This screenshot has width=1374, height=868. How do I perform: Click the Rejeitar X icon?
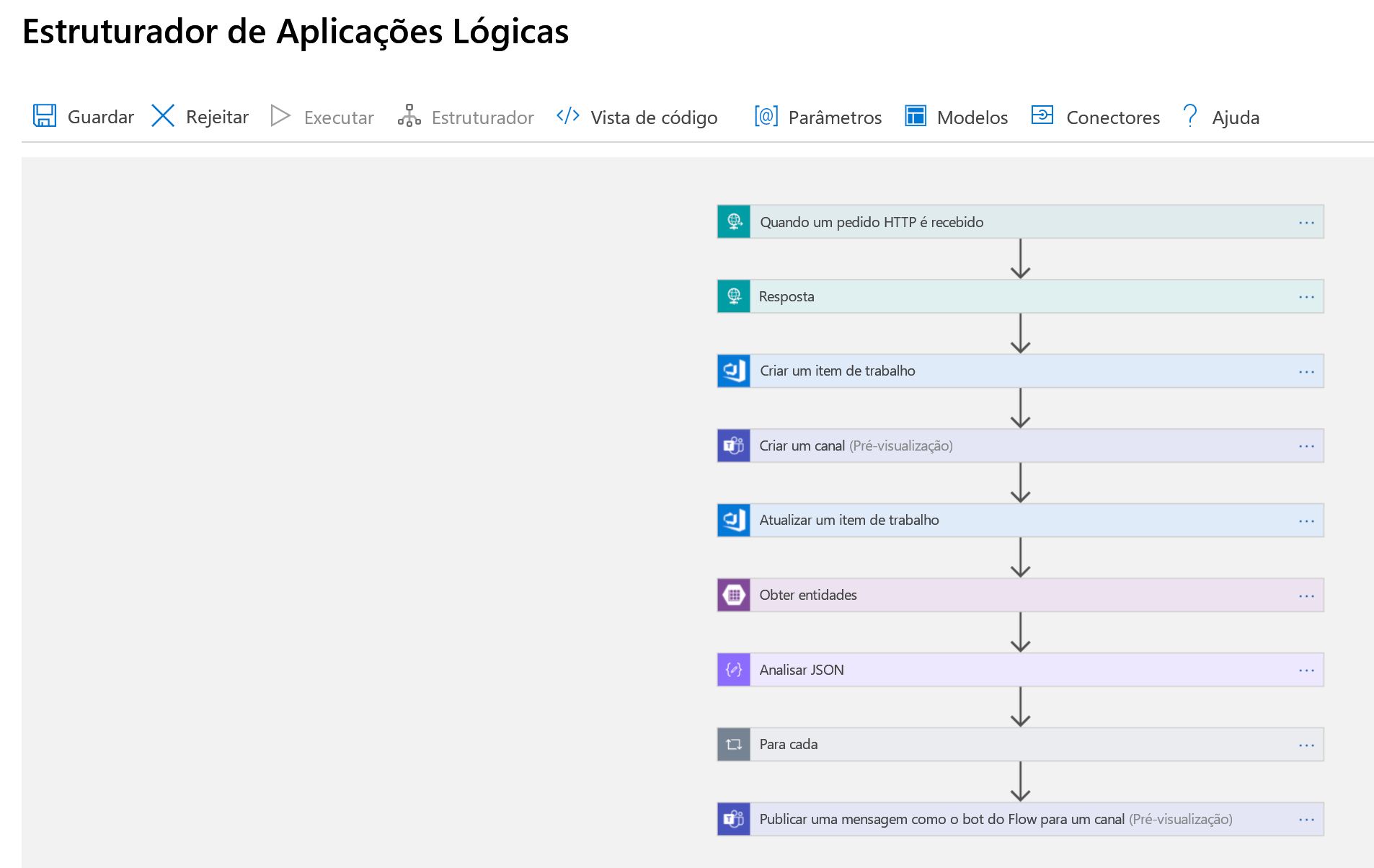[x=163, y=115]
